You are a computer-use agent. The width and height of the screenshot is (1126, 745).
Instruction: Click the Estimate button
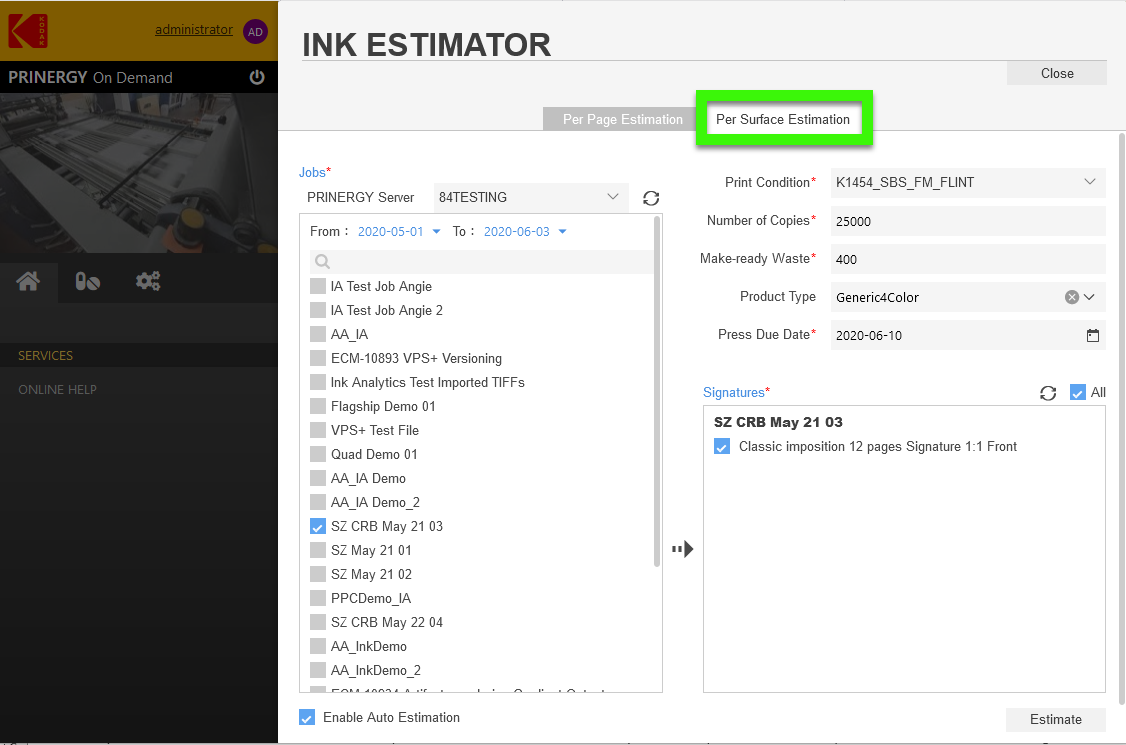click(1056, 719)
